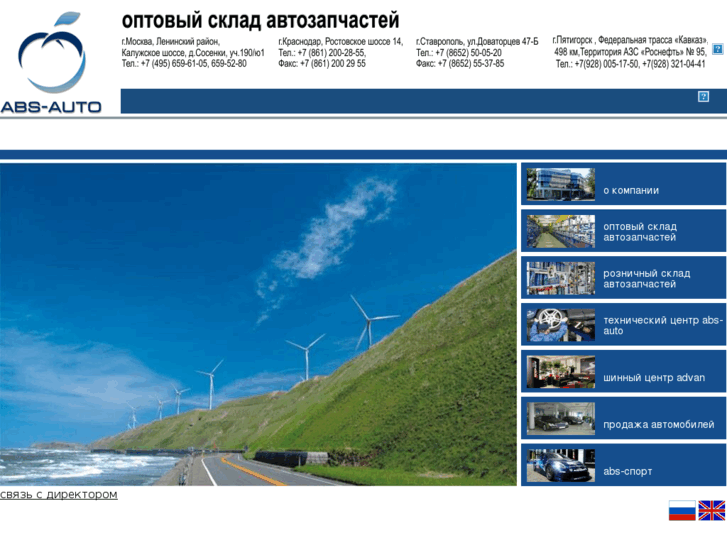Click Krasnodar fax 'Факс: +7 (861) 200 29 55'

[x=322, y=64]
